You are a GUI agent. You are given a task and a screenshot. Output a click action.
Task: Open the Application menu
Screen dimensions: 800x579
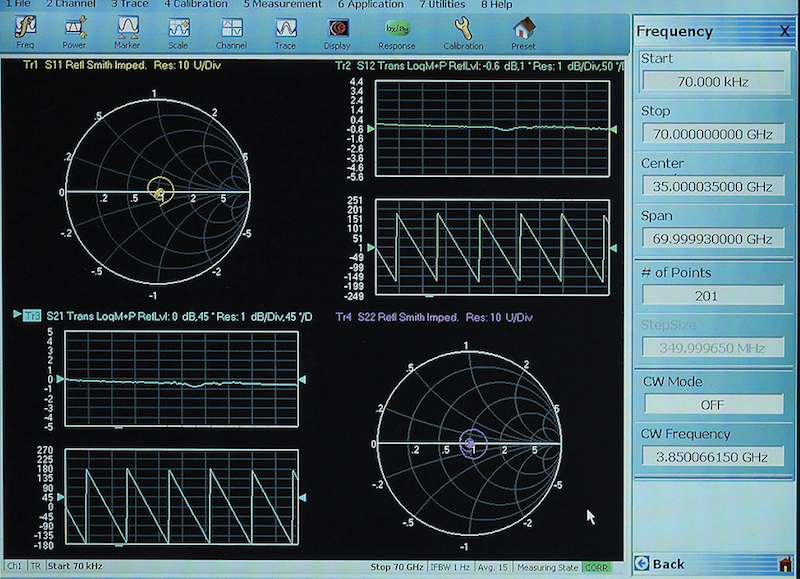coord(370,4)
